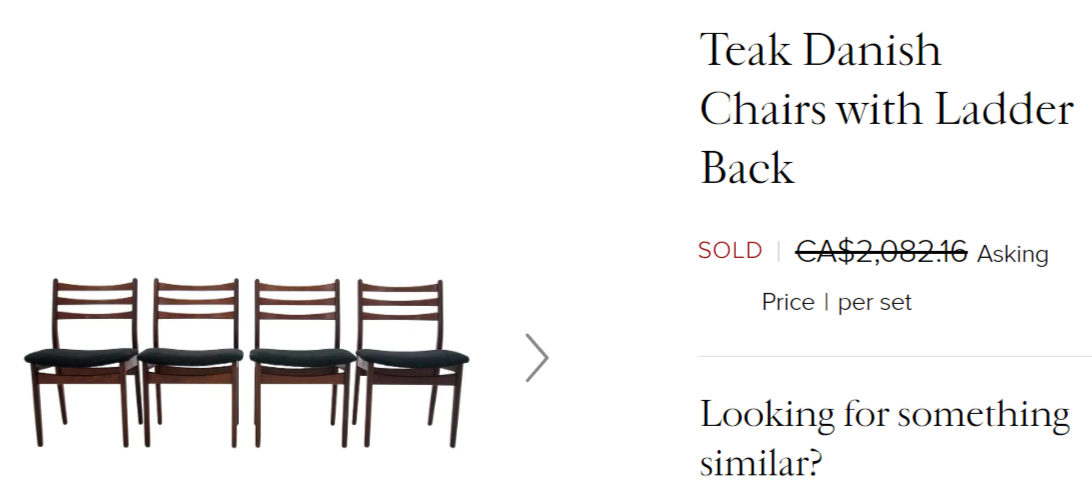Click the third chair from the left
Viewport: 1092px width, 493px height.
click(300, 360)
